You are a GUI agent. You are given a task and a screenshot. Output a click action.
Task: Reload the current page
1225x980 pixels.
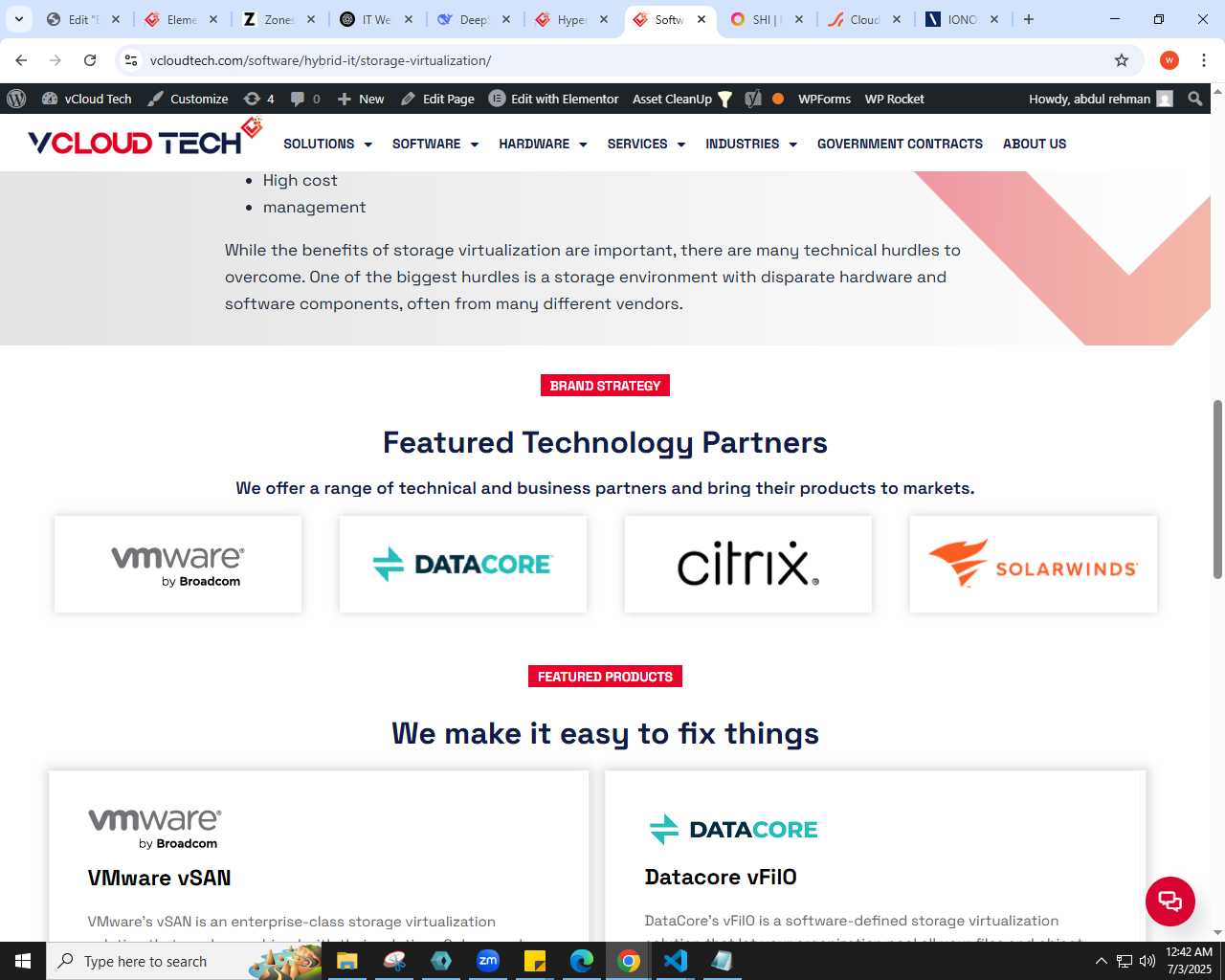(90, 60)
